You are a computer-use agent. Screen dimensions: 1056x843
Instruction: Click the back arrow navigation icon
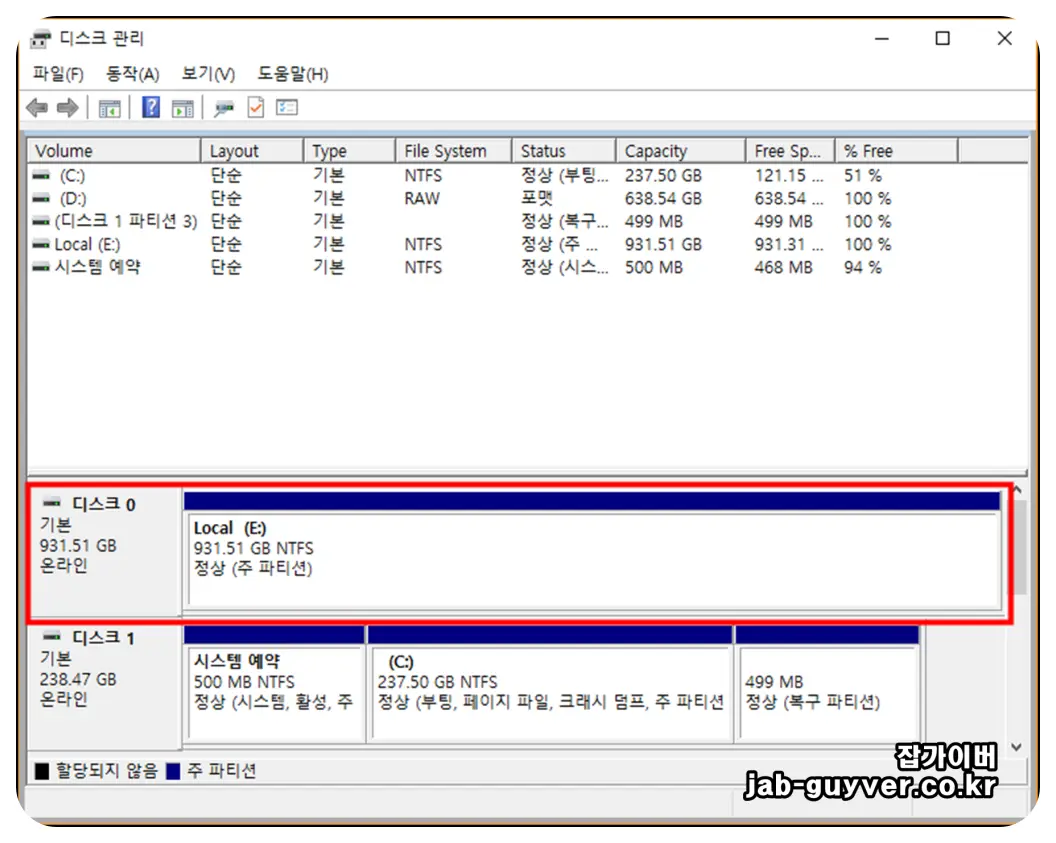tap(36, 107)
